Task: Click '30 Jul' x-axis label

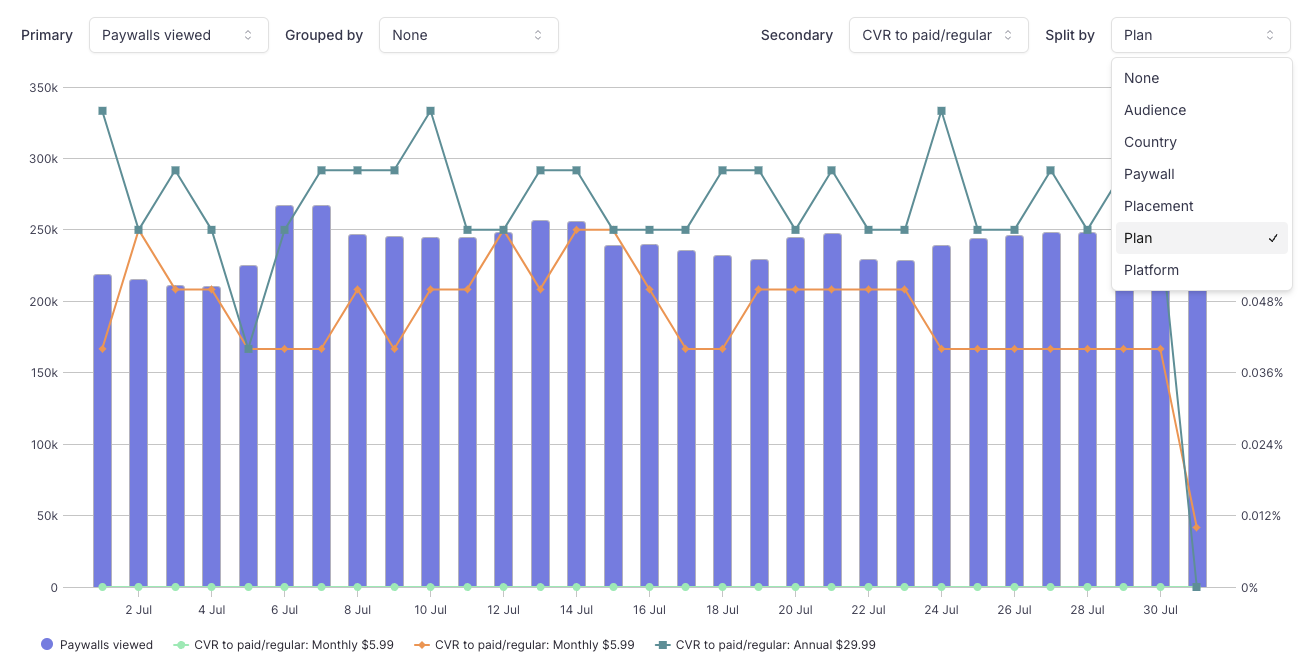Action: (x=1160, y=609)
